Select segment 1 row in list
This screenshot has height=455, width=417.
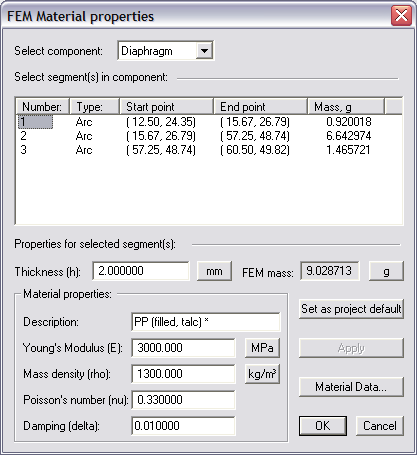(209, 122)
